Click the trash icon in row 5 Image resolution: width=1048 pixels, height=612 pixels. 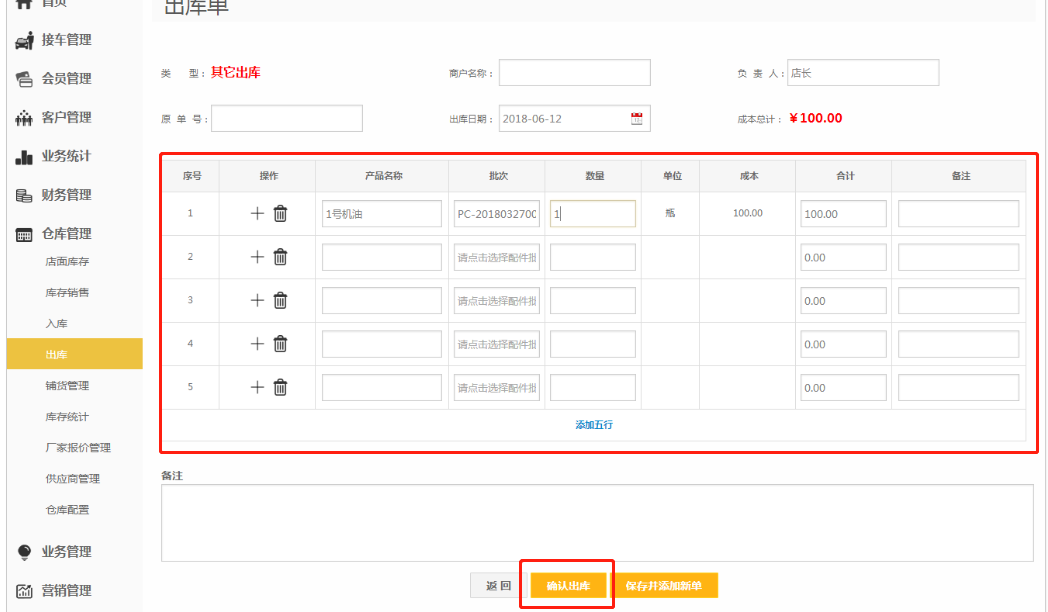tap(281, 387)
